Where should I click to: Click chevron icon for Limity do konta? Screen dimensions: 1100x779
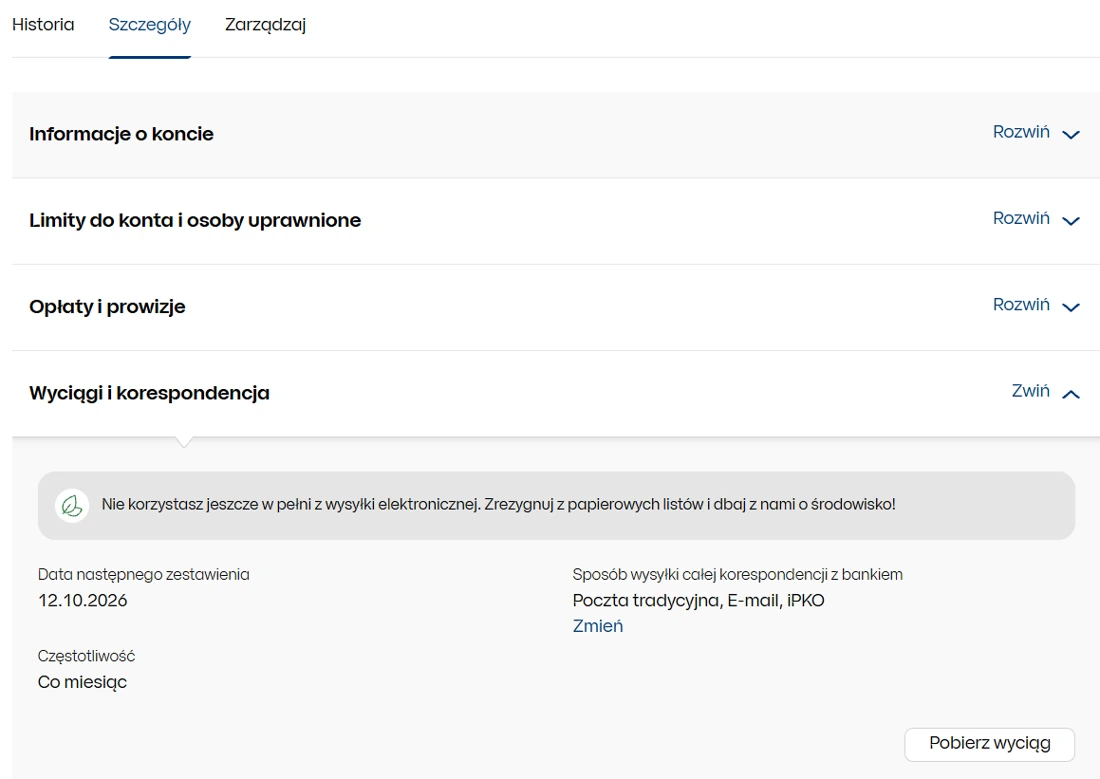tap(1071, 220)
